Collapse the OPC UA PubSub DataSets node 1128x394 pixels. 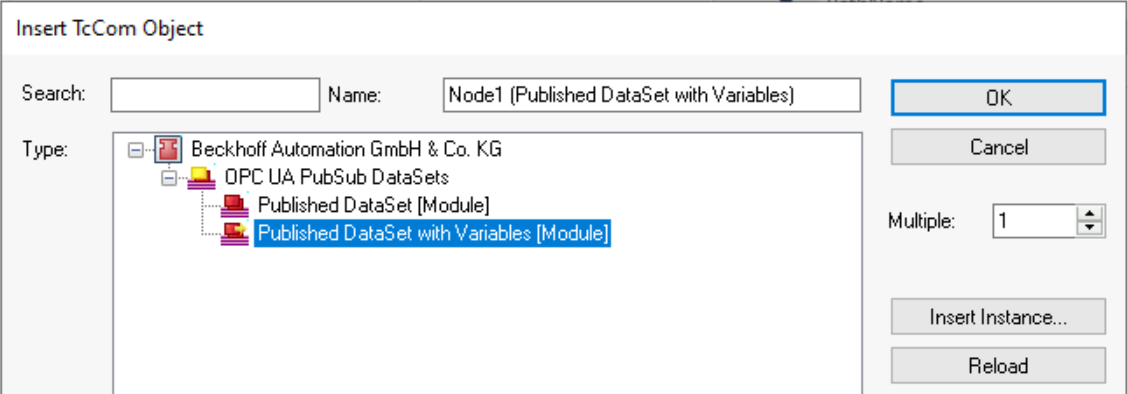(x=169, y=178)
